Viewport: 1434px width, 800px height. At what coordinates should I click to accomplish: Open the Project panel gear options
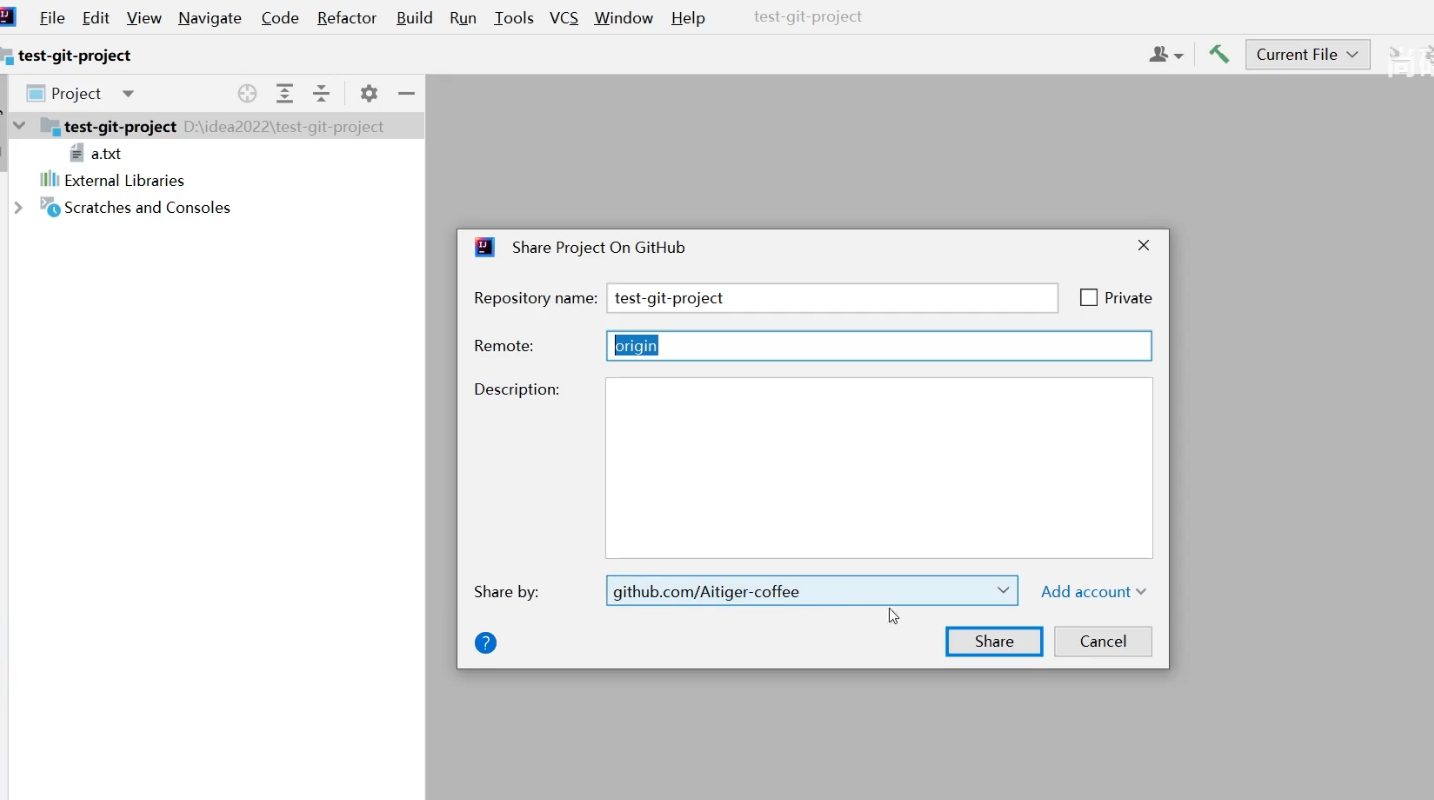369,93
